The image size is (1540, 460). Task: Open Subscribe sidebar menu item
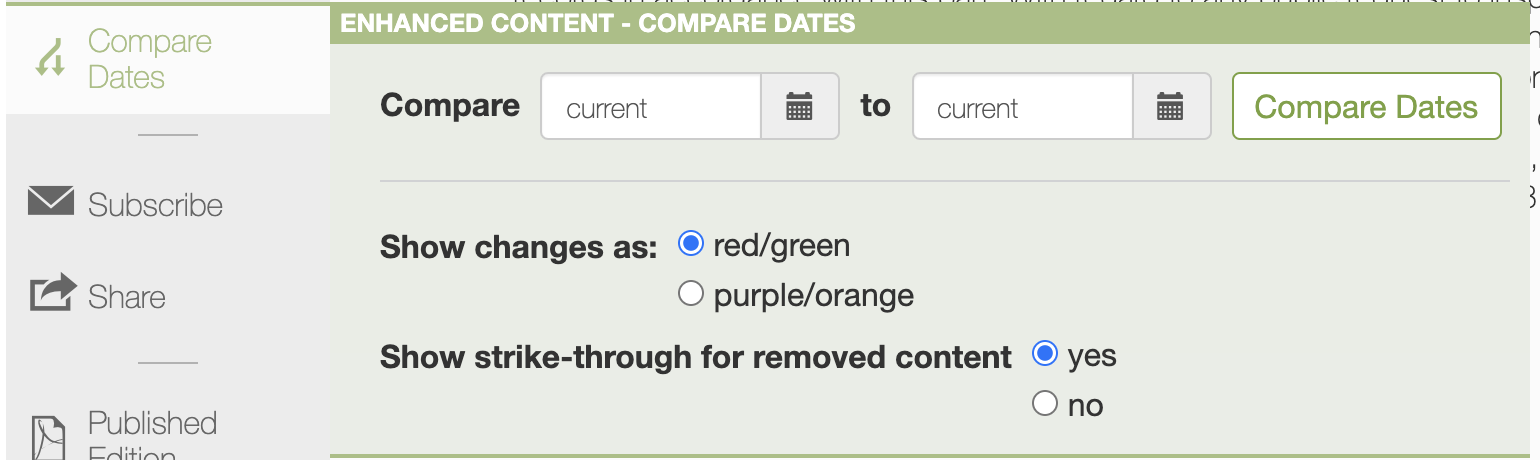(155, 205)
